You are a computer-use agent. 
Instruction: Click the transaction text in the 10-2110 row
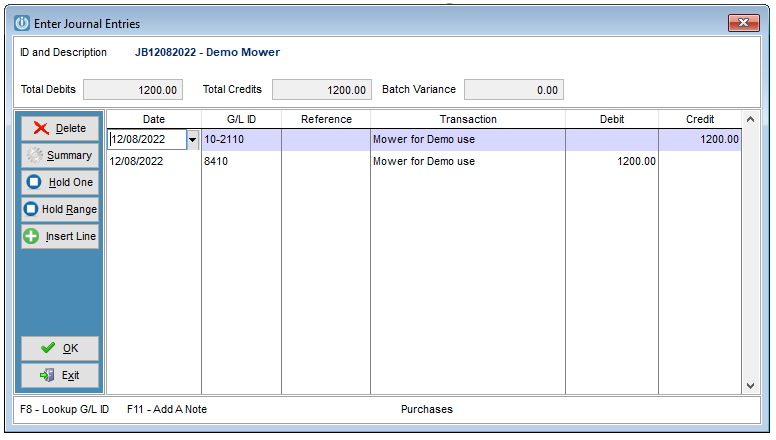point(424,140)
